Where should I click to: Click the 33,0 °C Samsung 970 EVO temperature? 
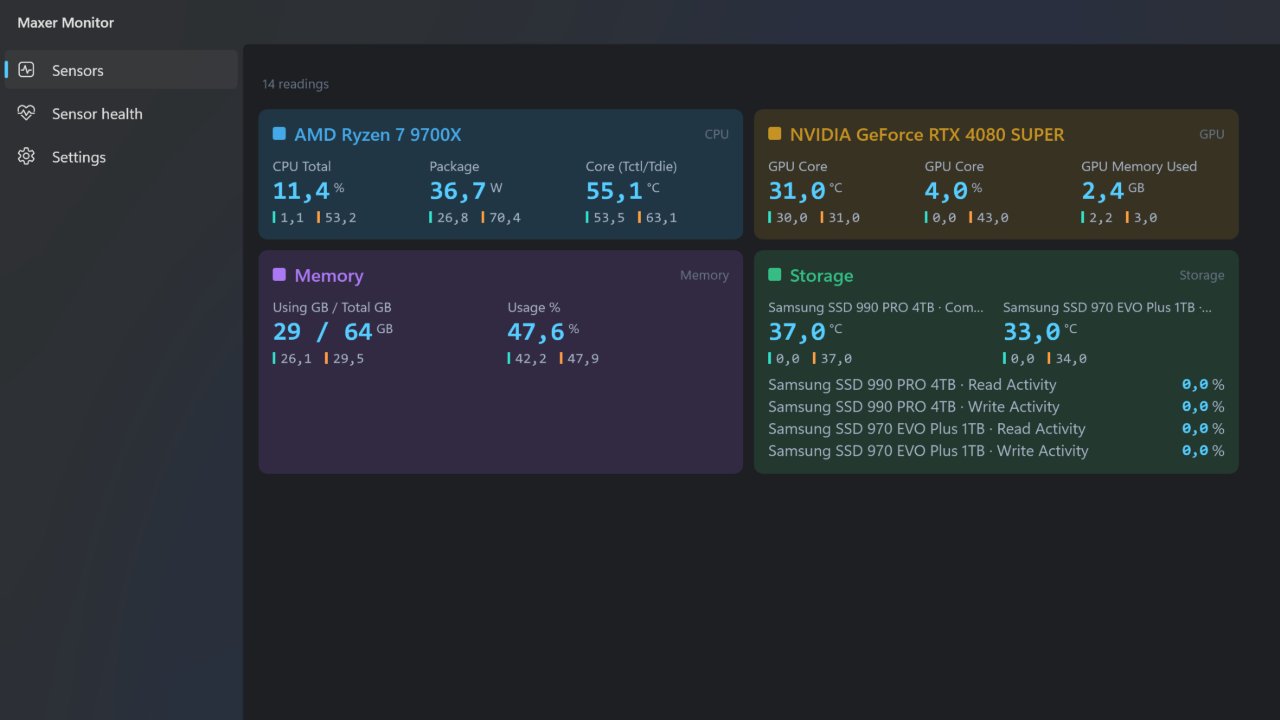click(1040, 331)
